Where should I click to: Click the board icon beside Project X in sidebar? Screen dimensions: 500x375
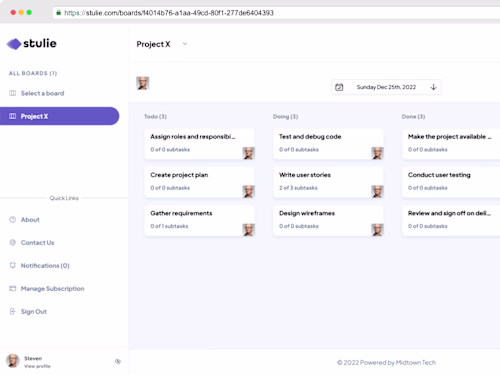(13, 116)
